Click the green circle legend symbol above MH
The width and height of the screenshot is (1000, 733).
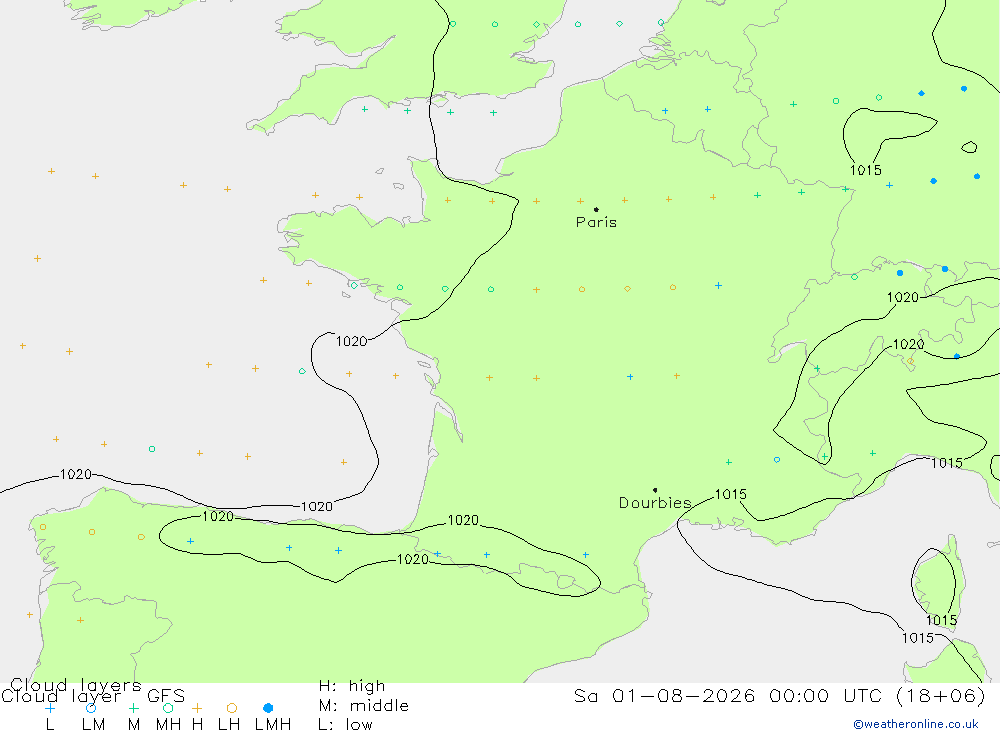(168, 708)
